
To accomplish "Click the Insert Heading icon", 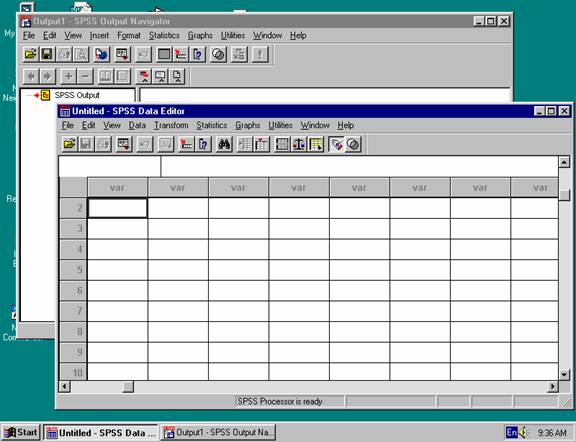I will coord(144,76).
